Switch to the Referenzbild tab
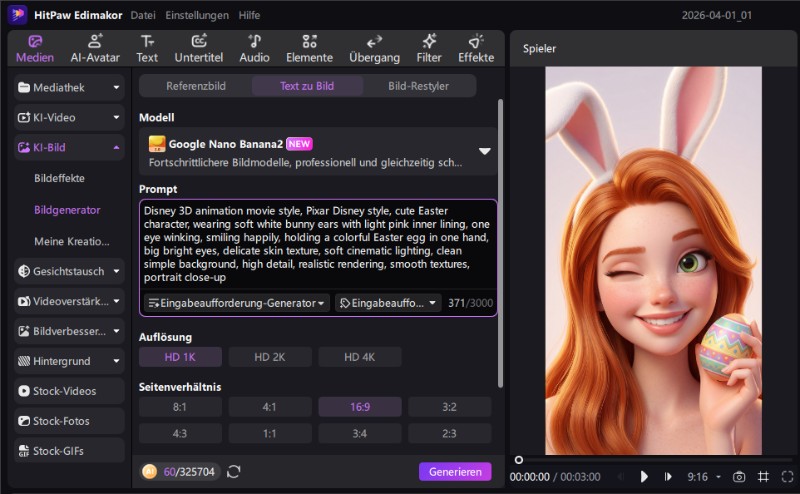The width and height of the screenshot is (800, 494). (195, 86)
